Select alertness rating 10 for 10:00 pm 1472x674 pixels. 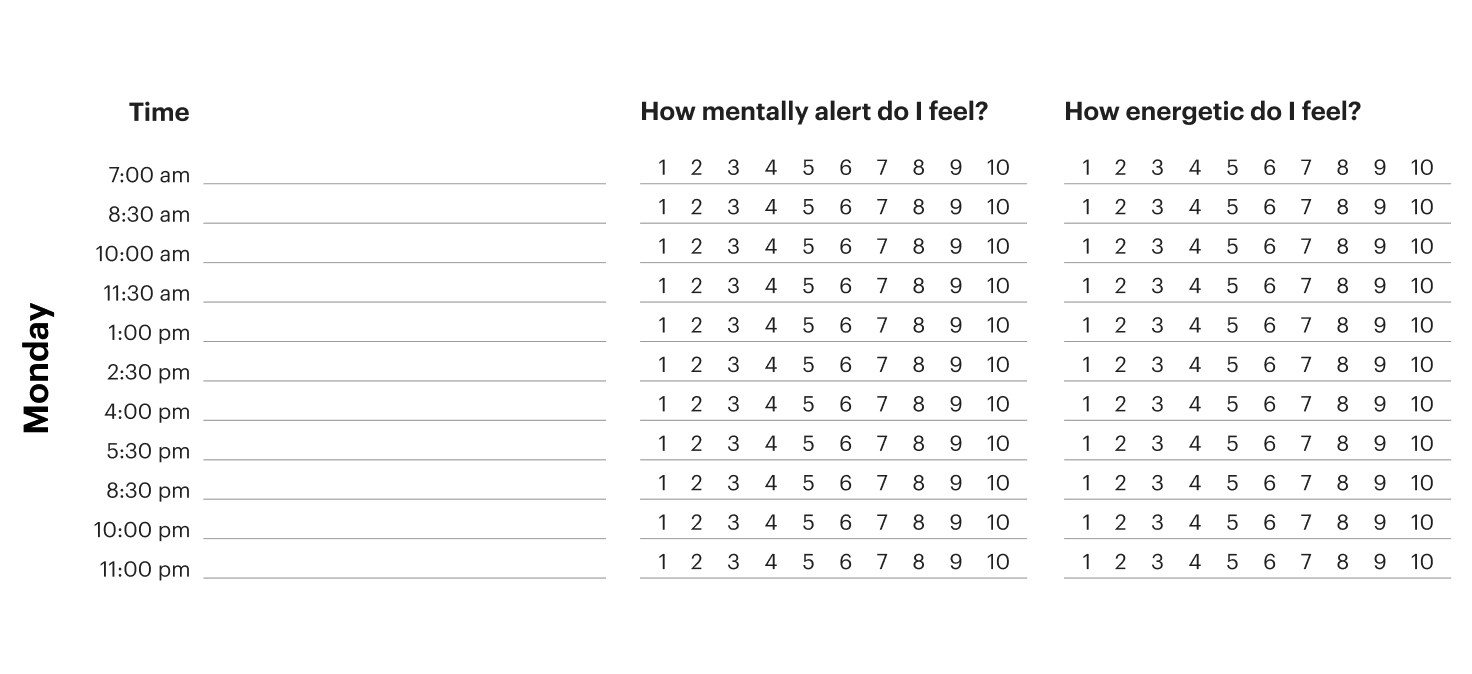click(x=998, y=522)
